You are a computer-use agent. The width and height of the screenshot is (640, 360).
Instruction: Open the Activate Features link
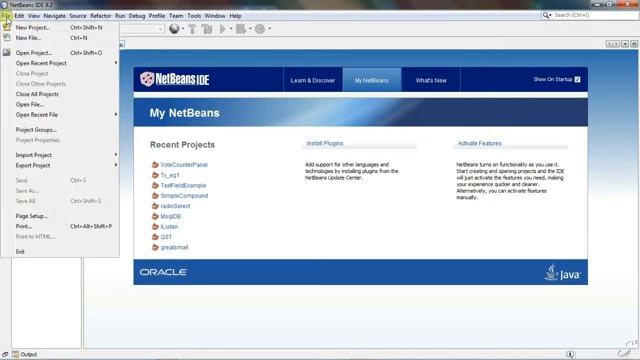tap(480, 143)
